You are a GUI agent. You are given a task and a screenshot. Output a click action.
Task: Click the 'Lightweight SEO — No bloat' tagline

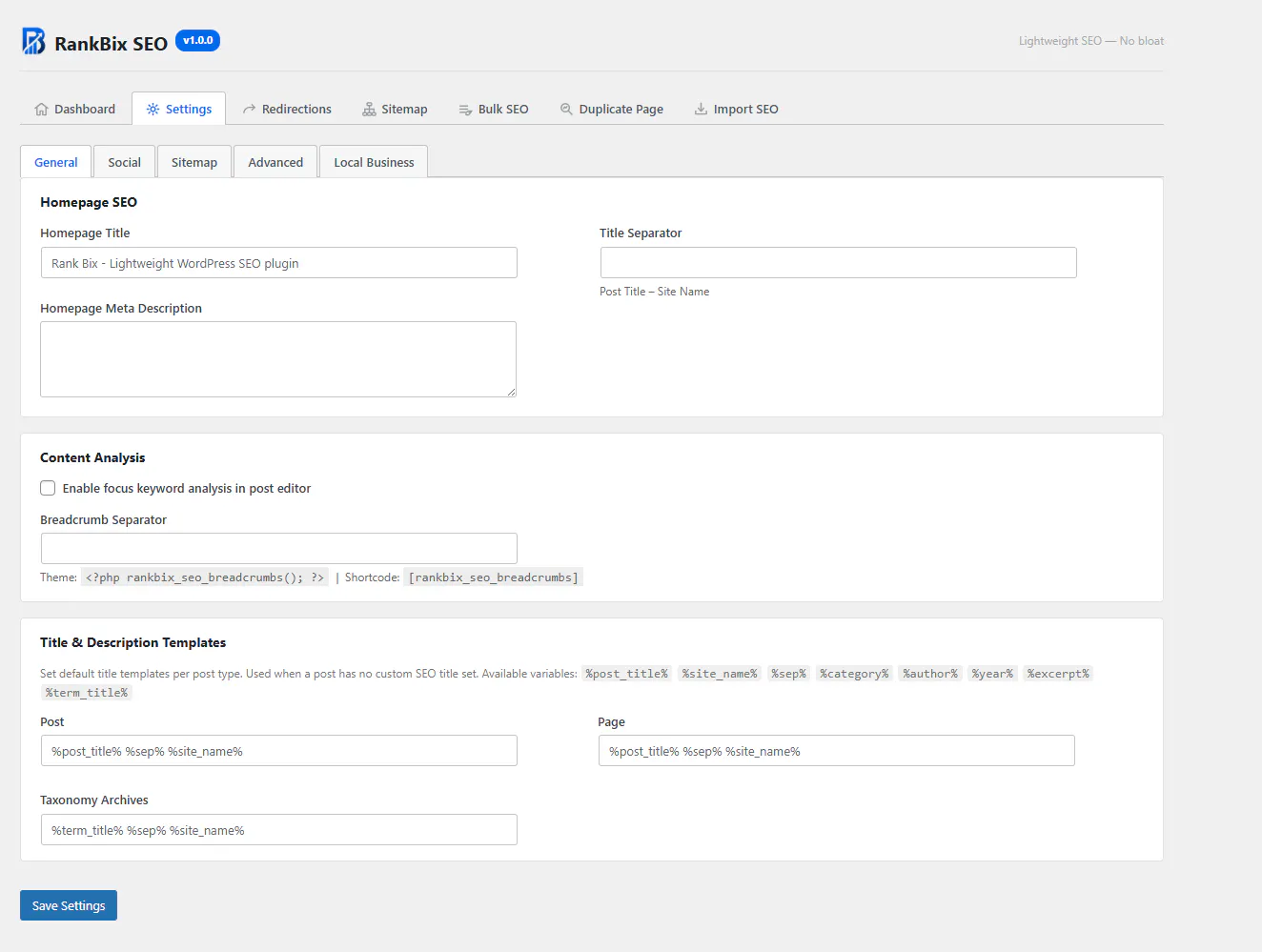[x=1091, y=41]
